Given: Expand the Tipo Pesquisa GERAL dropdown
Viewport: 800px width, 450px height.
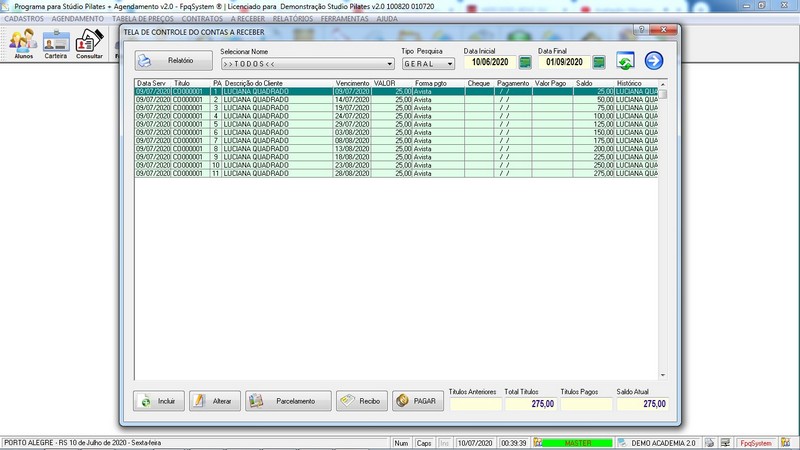Looking at the screenshot, I should [450, 64].
